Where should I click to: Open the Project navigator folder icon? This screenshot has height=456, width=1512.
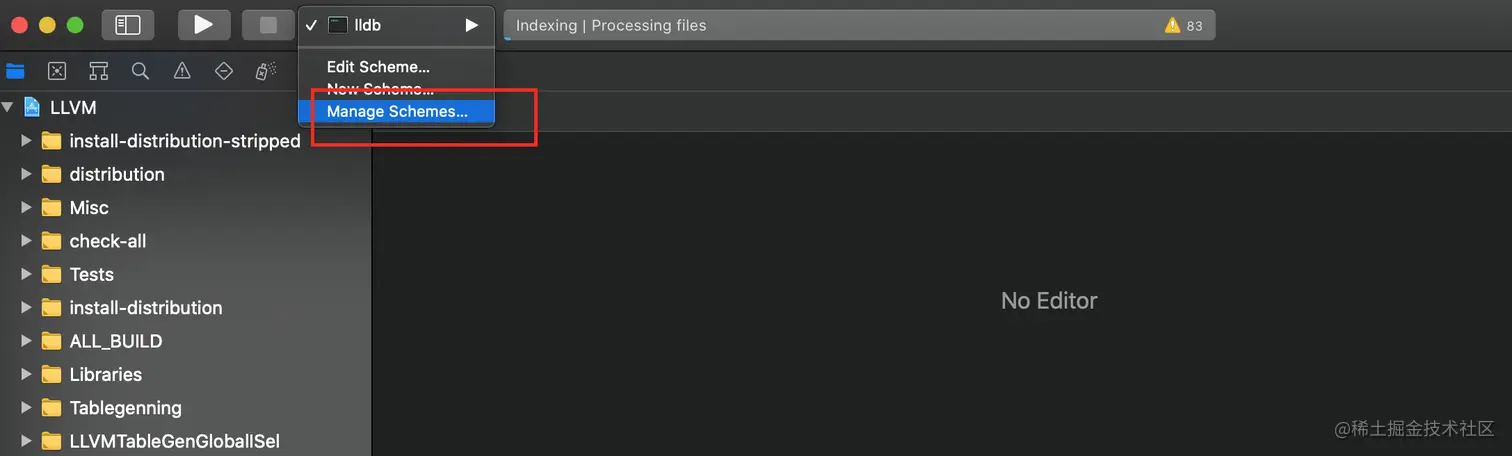(x=15, y=71)
